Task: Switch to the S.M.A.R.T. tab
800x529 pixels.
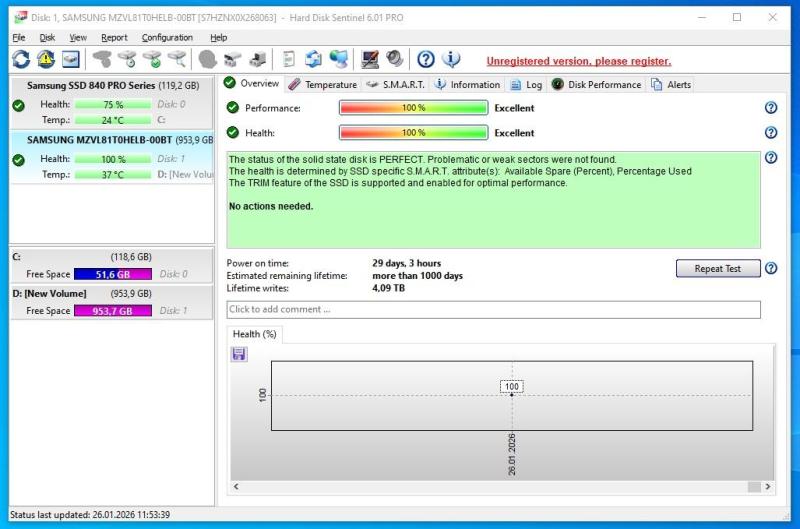Action: click(x=395, y=85)
